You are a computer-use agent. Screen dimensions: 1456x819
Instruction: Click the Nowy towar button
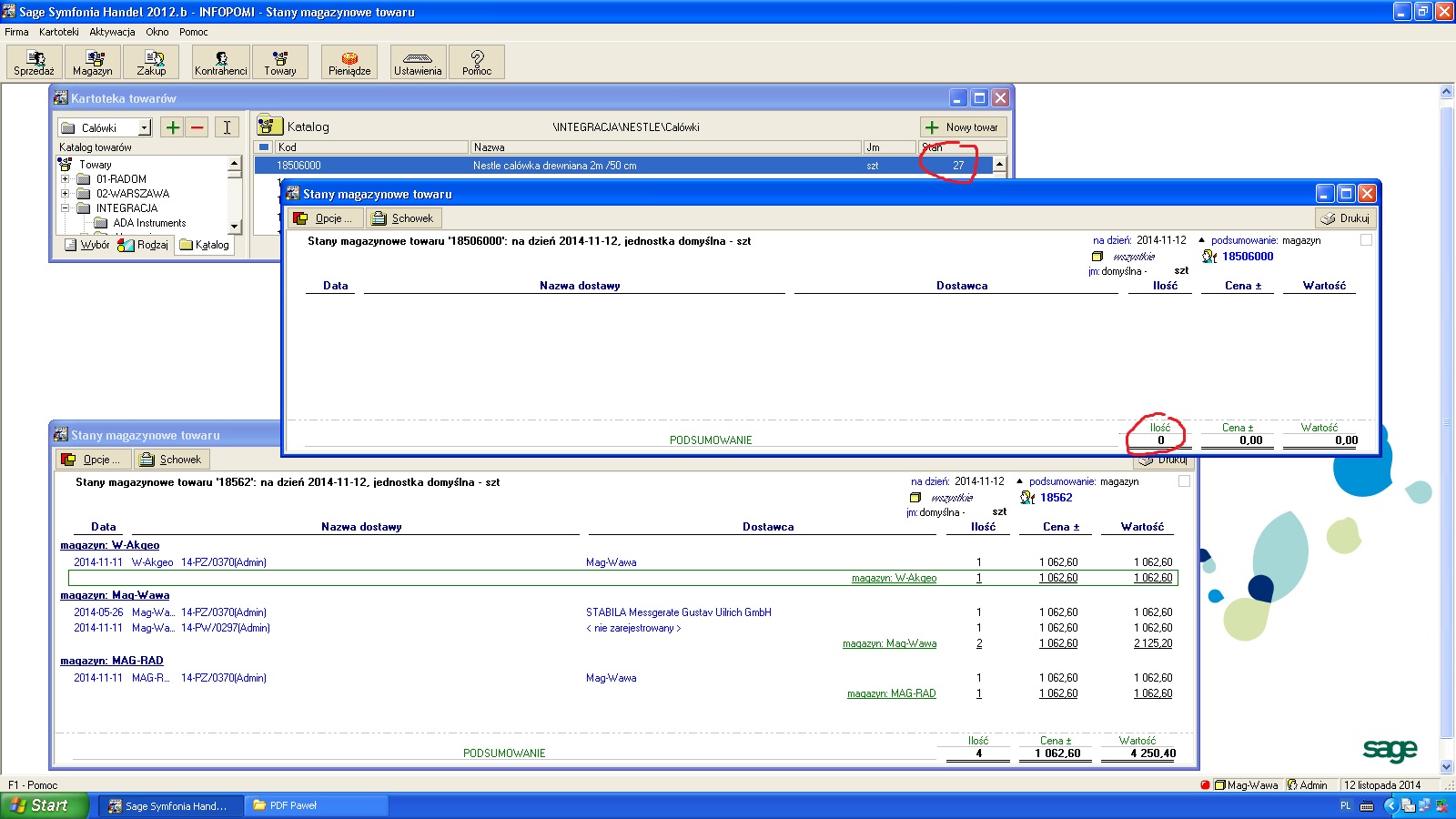coord(963,127)
